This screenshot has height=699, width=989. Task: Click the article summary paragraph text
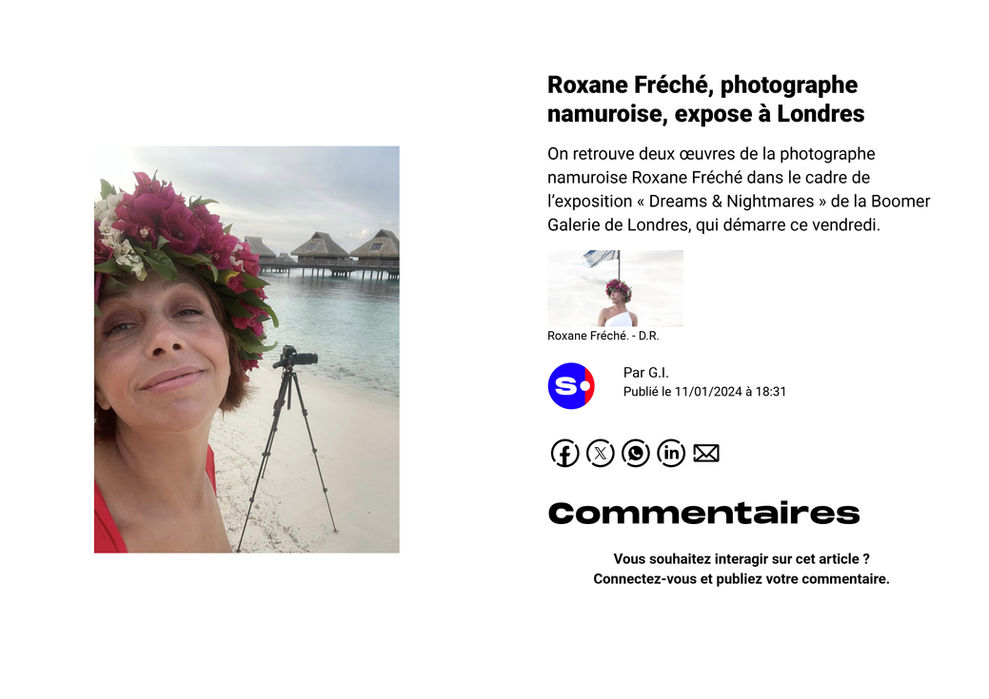coord(739,189)
